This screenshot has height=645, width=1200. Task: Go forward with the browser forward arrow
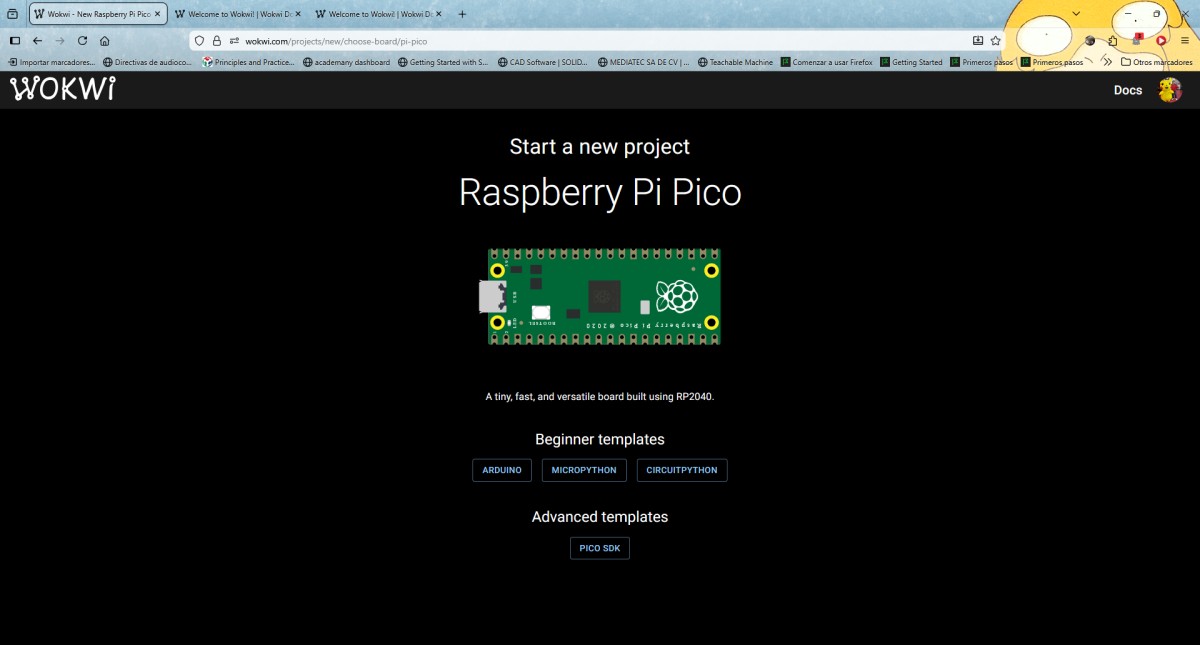click(60, 41)
